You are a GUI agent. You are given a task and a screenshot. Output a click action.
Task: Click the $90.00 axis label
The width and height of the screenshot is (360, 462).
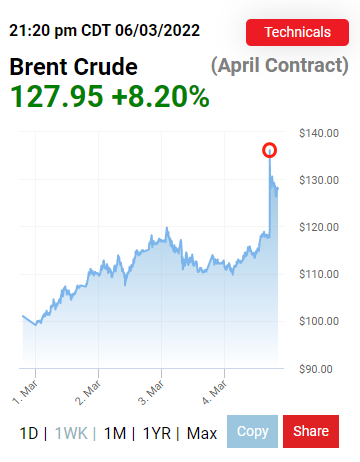[x=316, y=369]
